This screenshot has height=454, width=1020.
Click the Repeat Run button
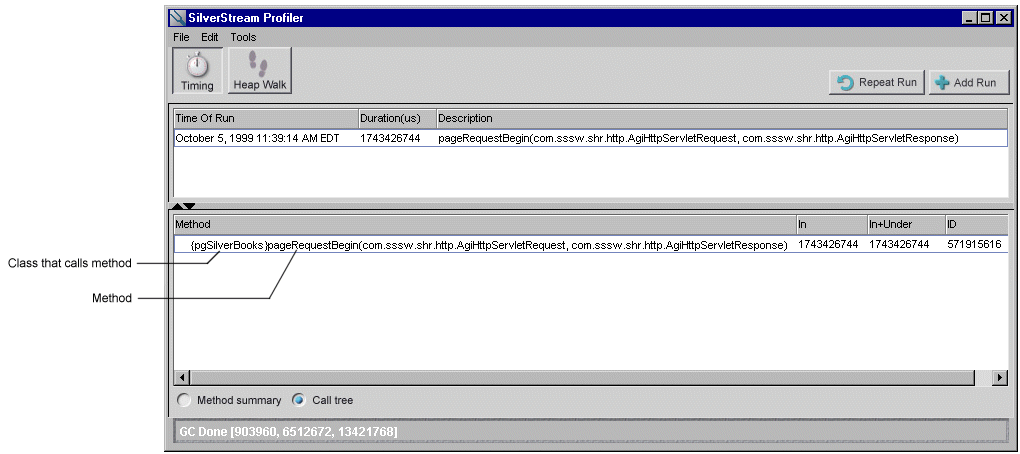coord(876,83)
